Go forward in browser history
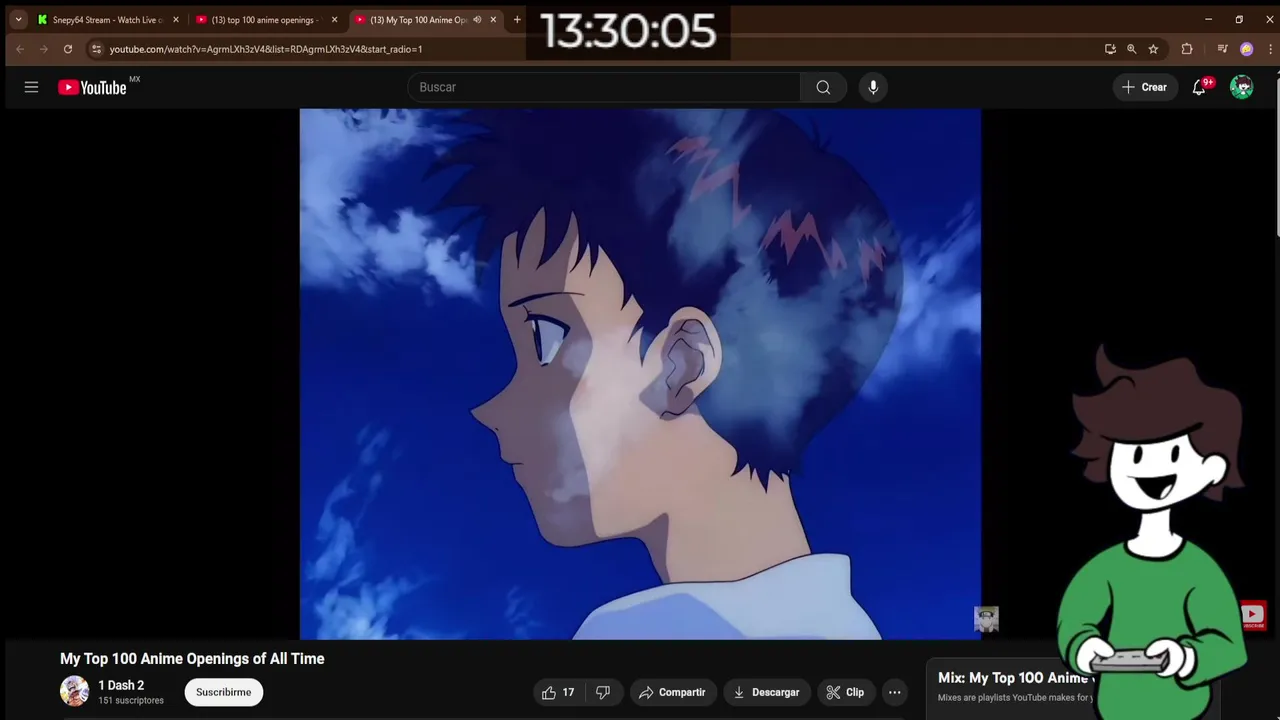 click(x=43, y=49)
